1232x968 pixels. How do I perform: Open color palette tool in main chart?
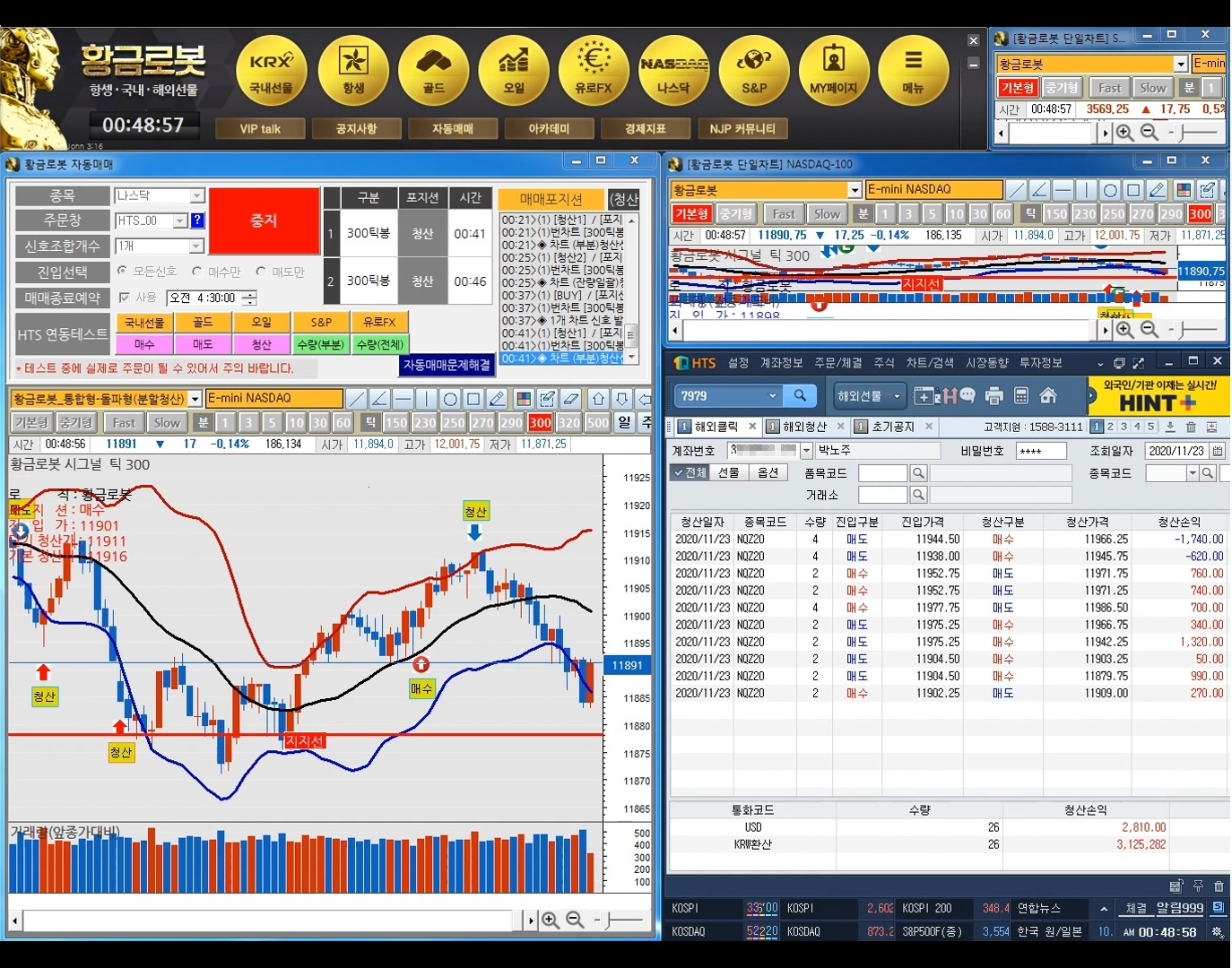click(x=524, y=399)
